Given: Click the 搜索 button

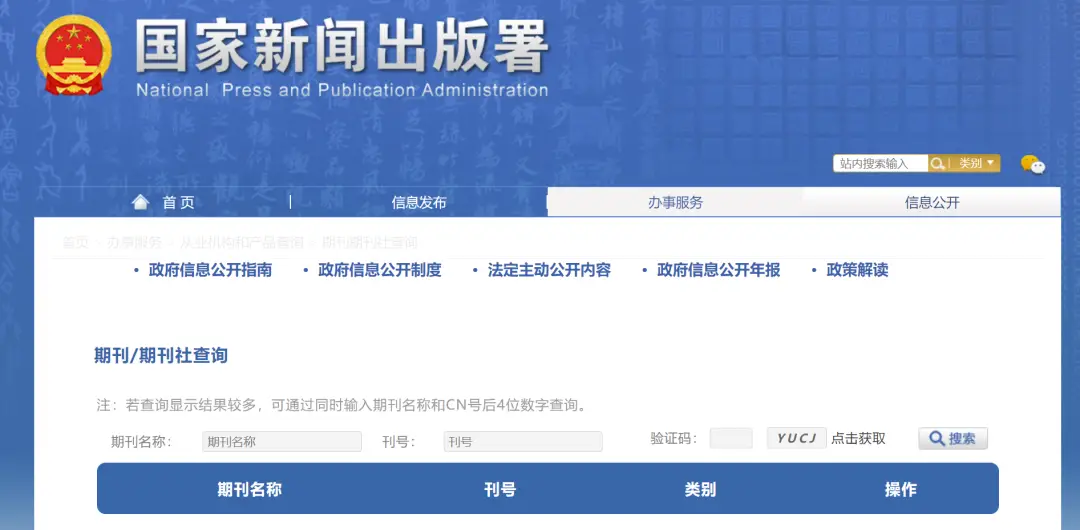Looking at the screenshot, I should click(953, 438).
